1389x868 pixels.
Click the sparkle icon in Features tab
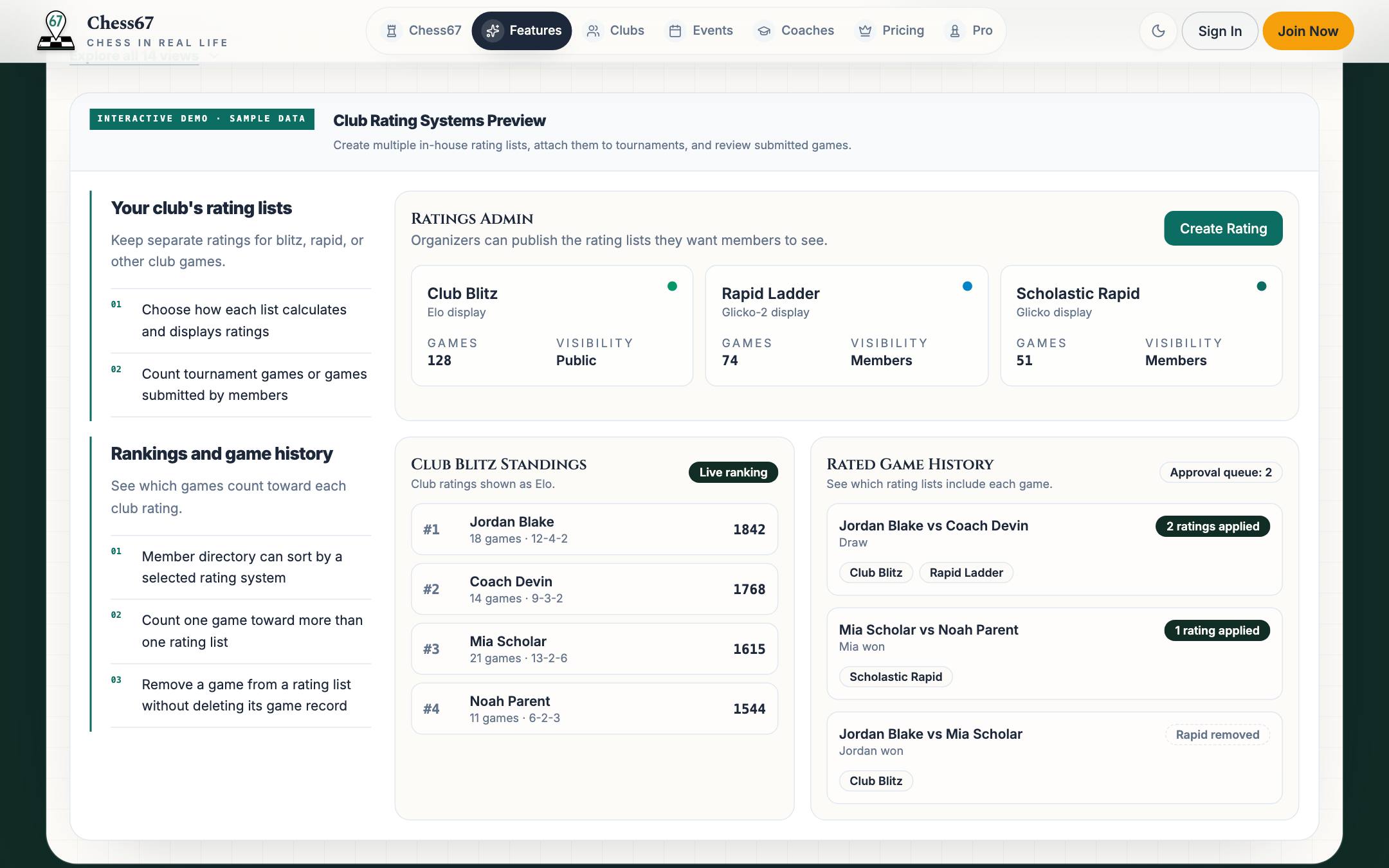coord(493,31)
